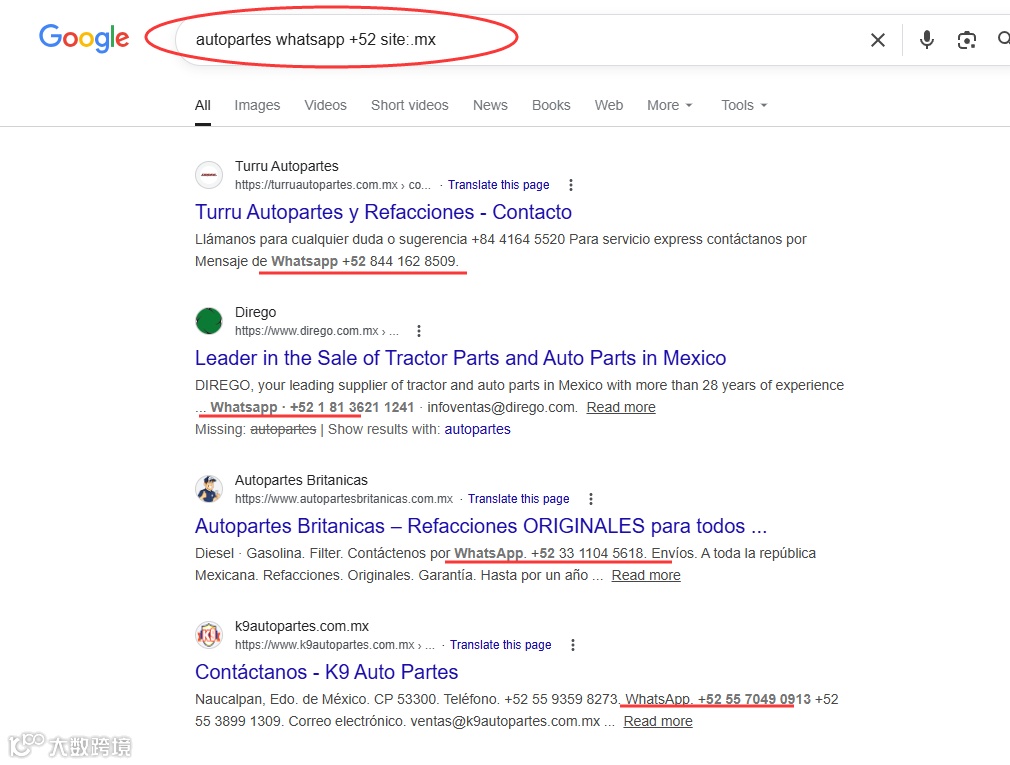Screen dimensions: 1010x765
Task: Click the Turru Autopartes site name
Action: pos(287,166)
